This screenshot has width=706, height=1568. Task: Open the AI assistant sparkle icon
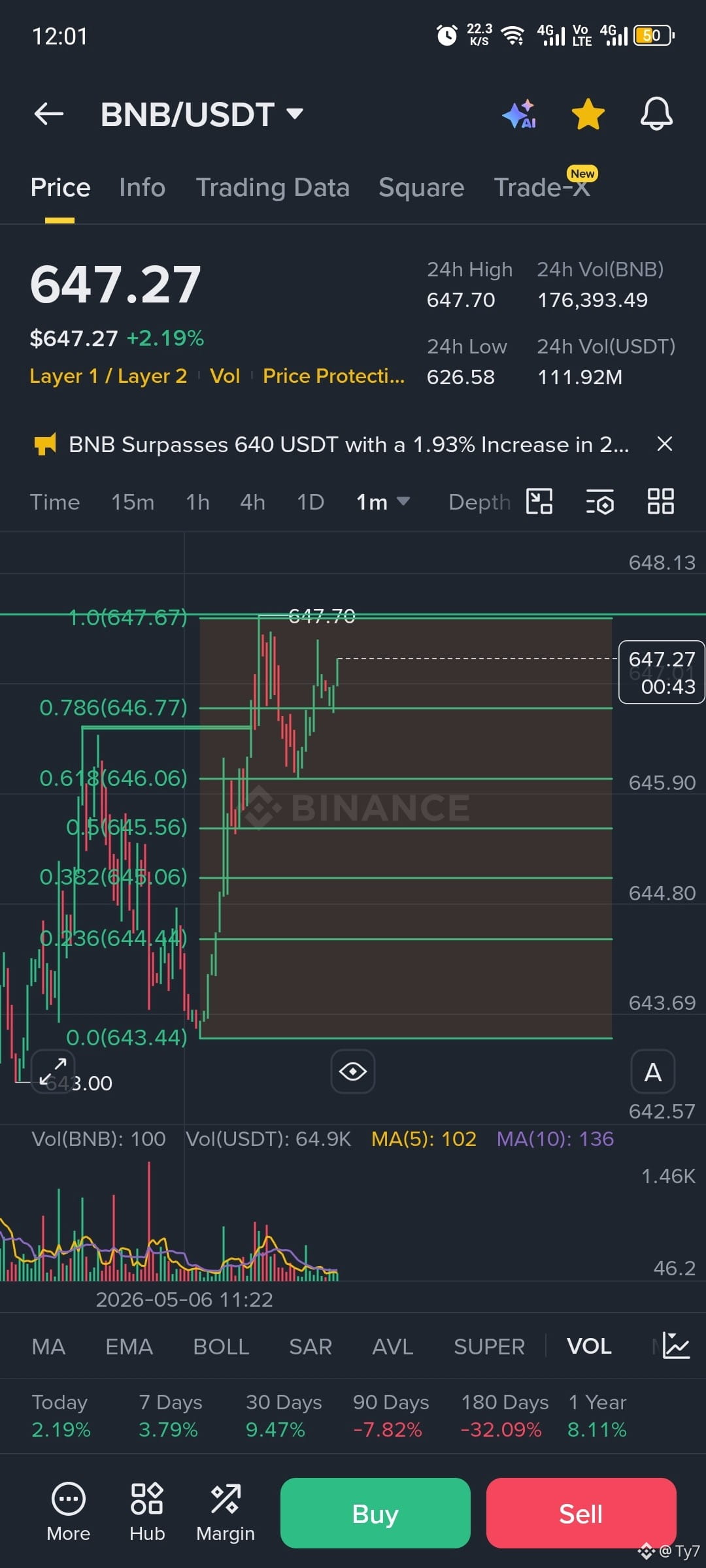(520, 114)
